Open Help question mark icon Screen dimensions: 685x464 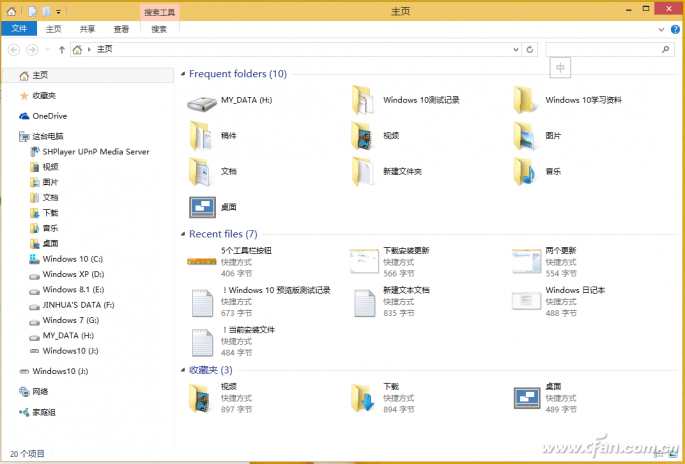(675, 29)
